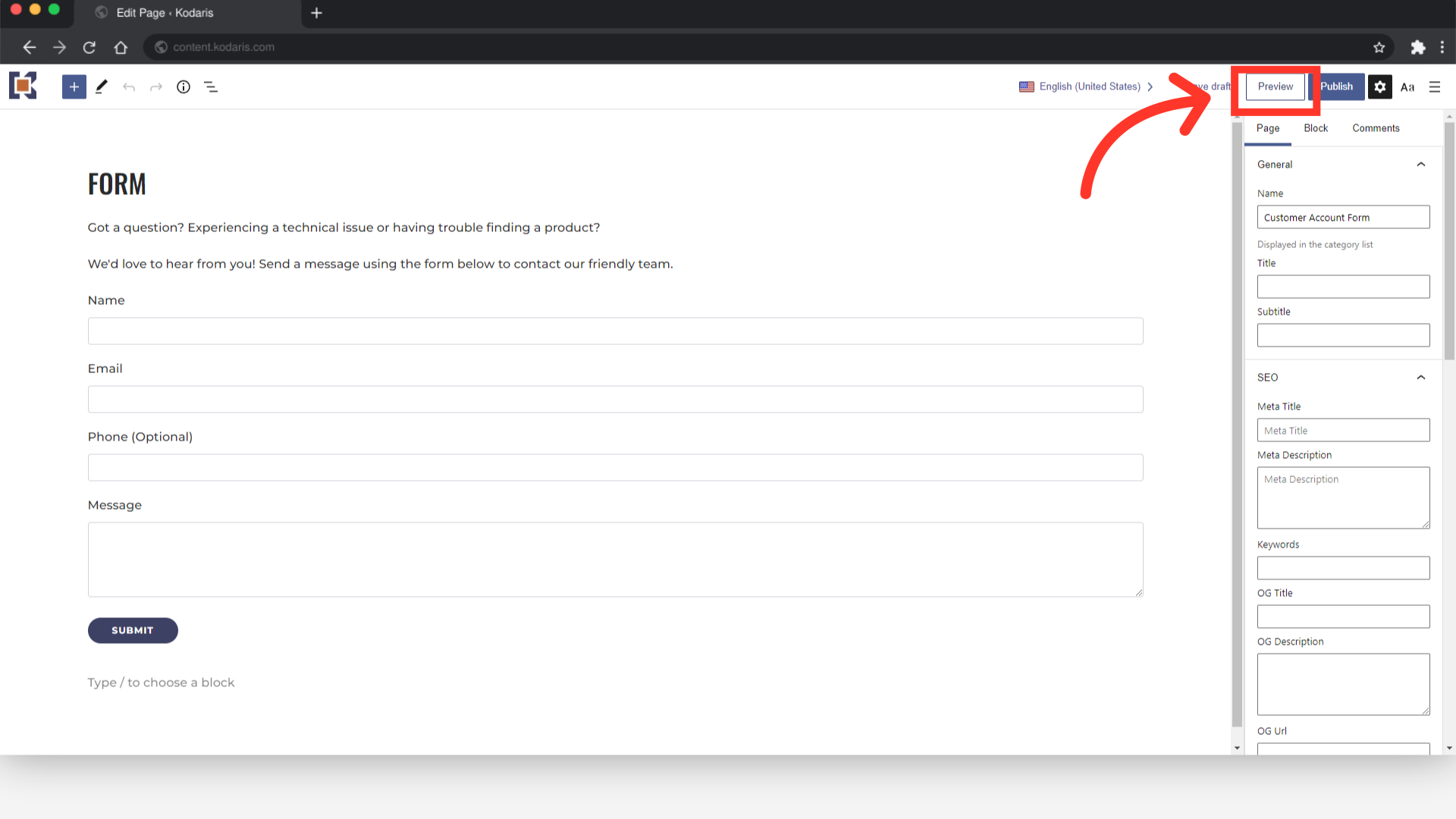This screenshot has height=819, width=1456.
Task: Open the English (United States) language selector
Action: pyautogui.click(x=1086, y=87)
